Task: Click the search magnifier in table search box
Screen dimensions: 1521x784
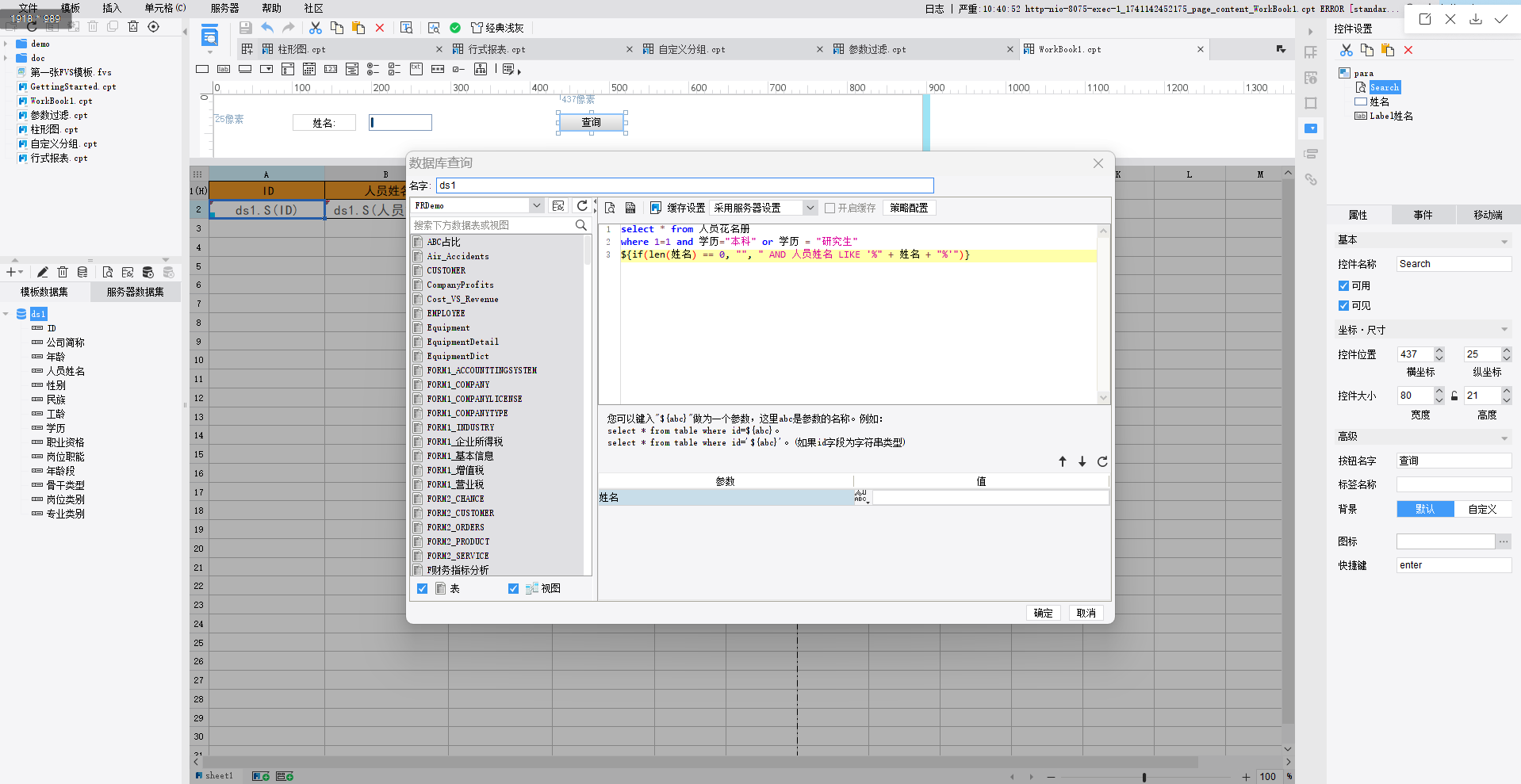Action: pyautogui.click(x=581, y=225)
